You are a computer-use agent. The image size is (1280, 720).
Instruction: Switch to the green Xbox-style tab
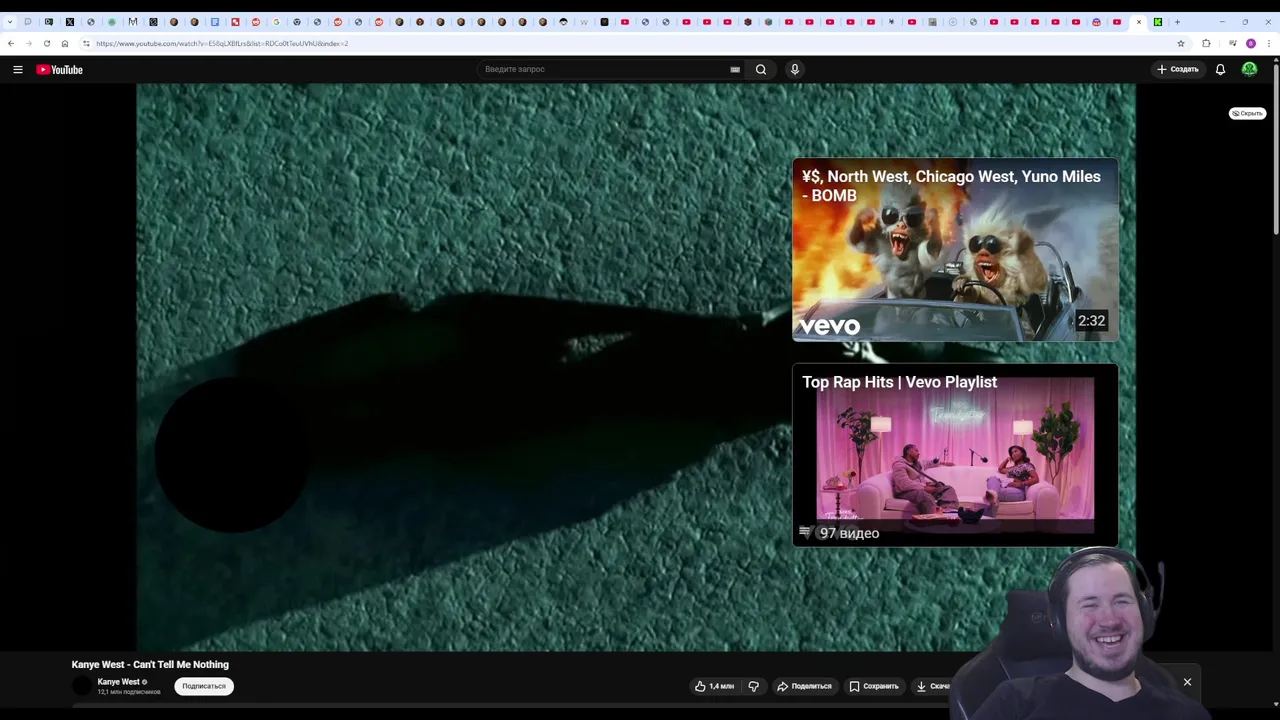pos(1158,21)
